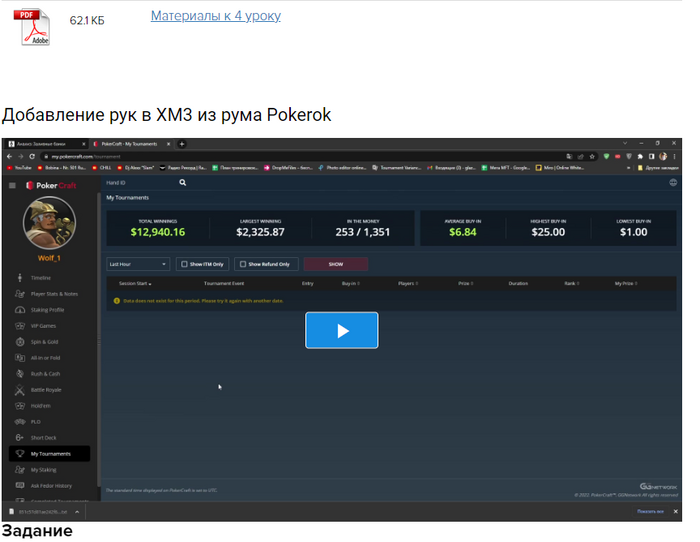700x542 pixels.
Task: Open the YouTube bookmark
Action: tap(20, 168)
